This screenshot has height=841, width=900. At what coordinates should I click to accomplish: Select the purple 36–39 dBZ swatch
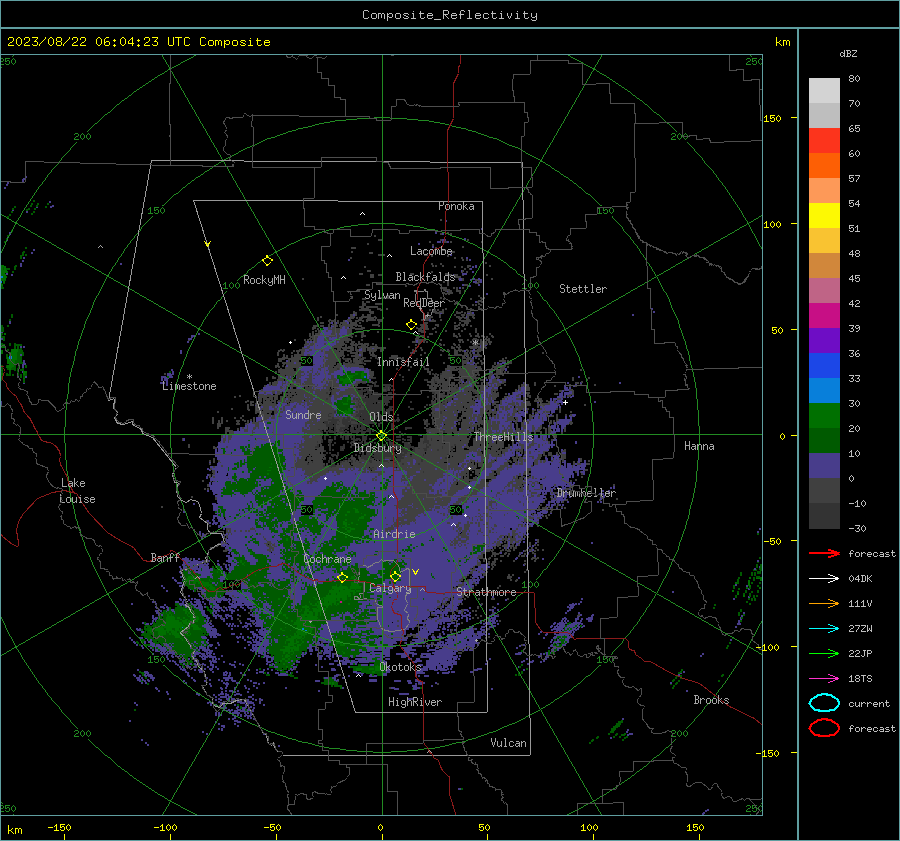point(824,341)
